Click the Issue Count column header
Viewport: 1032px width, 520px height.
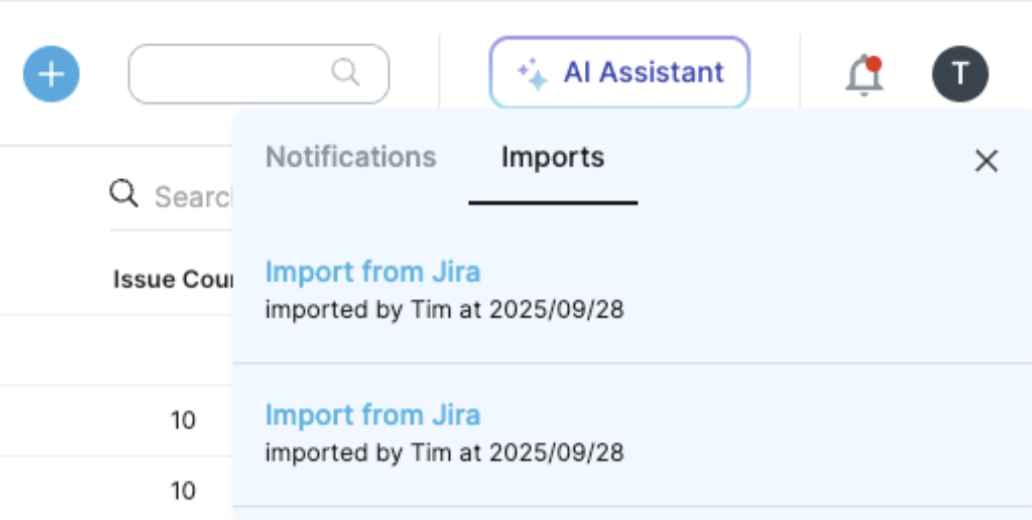point(173,279)
